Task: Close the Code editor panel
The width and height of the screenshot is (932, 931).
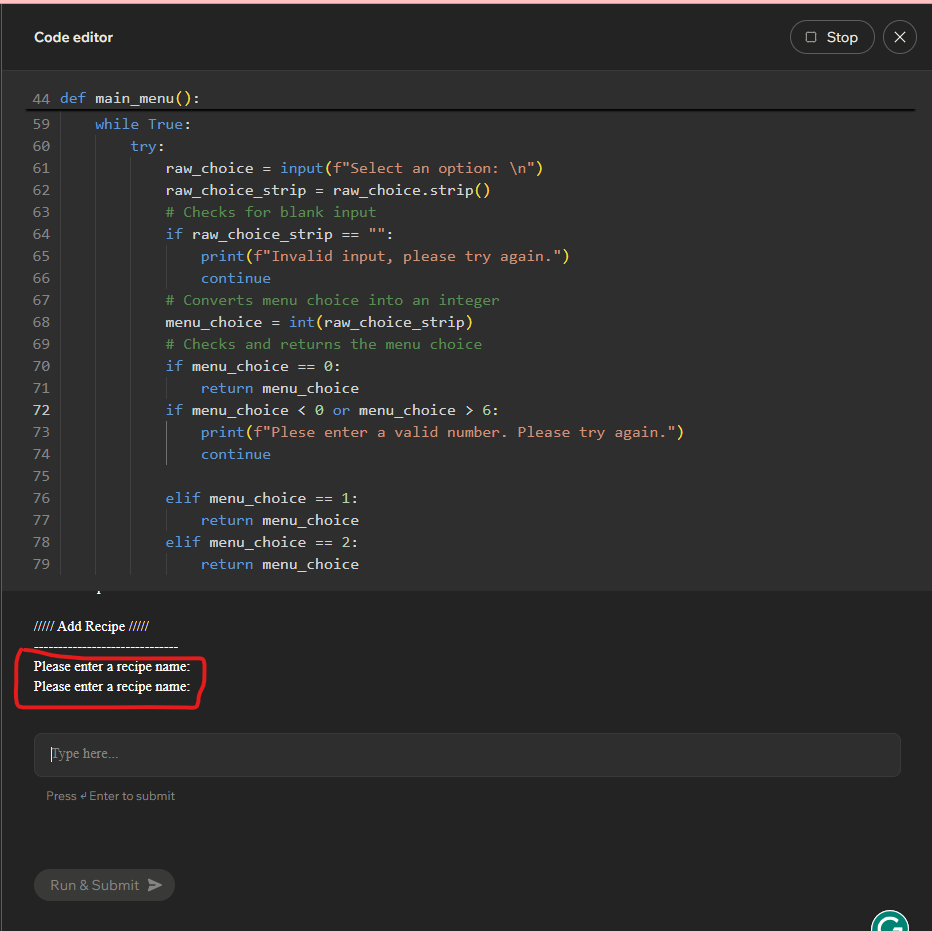Action: pos(899,37)
